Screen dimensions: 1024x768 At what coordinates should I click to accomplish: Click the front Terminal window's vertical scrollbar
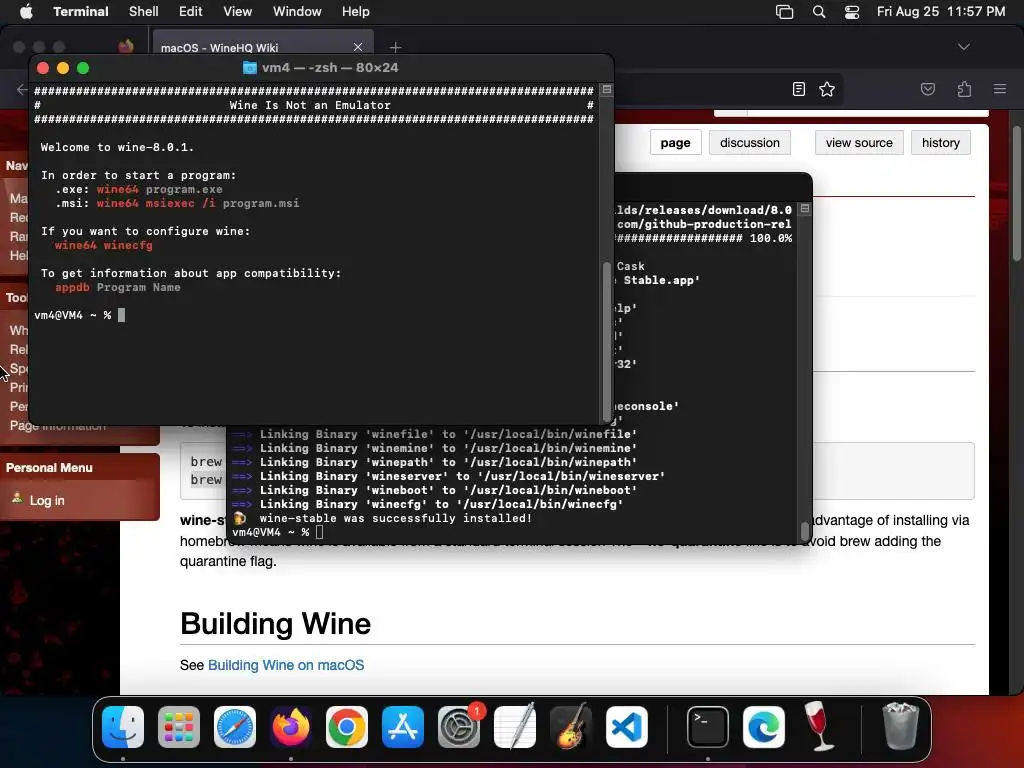[607, 340]
